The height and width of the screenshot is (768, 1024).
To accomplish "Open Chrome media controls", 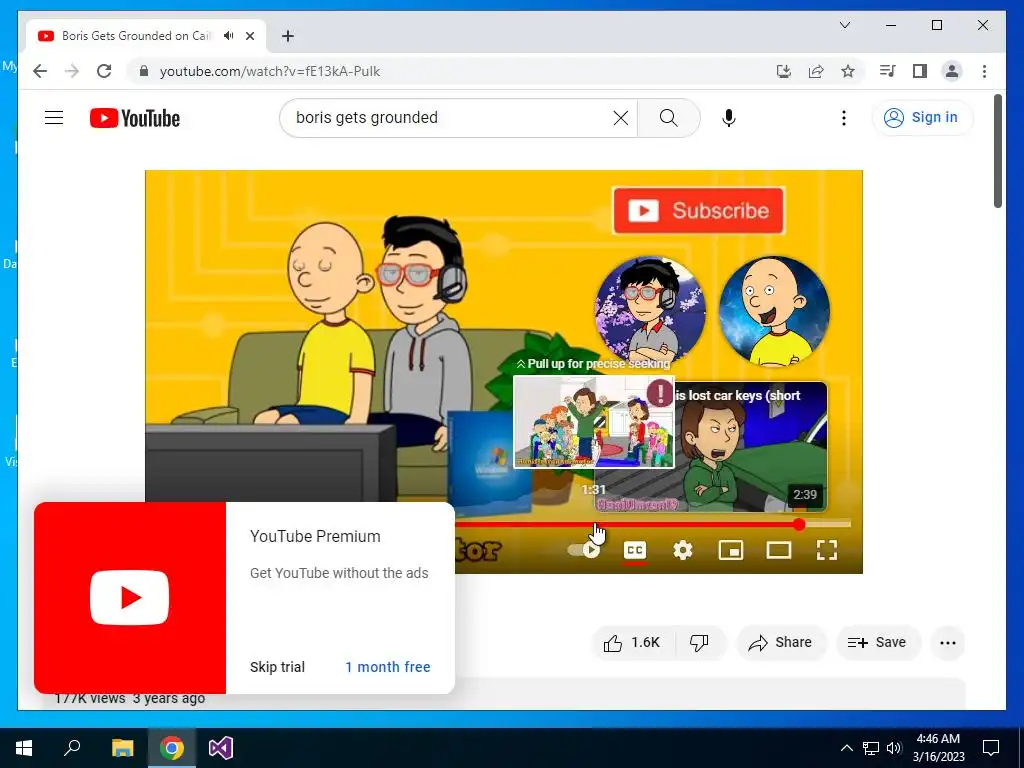I will [888, 71].
